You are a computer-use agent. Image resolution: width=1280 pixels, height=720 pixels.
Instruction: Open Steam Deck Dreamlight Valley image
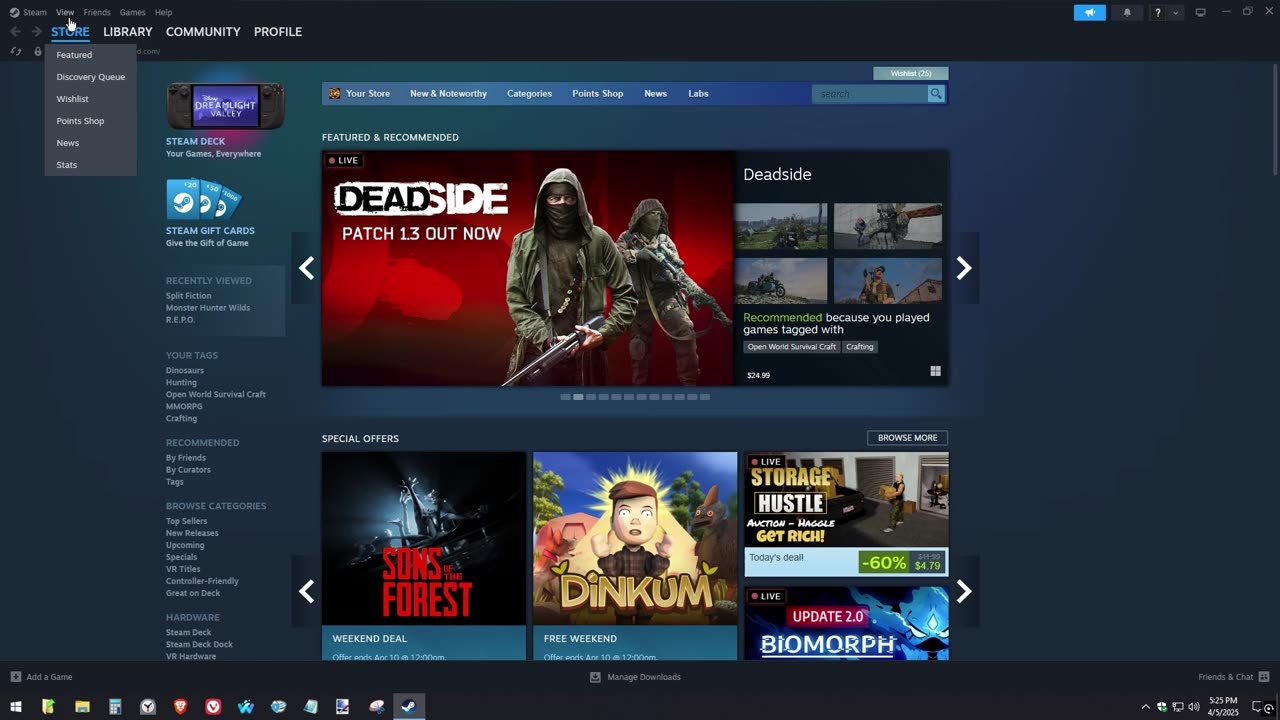(x=225, y=106)
